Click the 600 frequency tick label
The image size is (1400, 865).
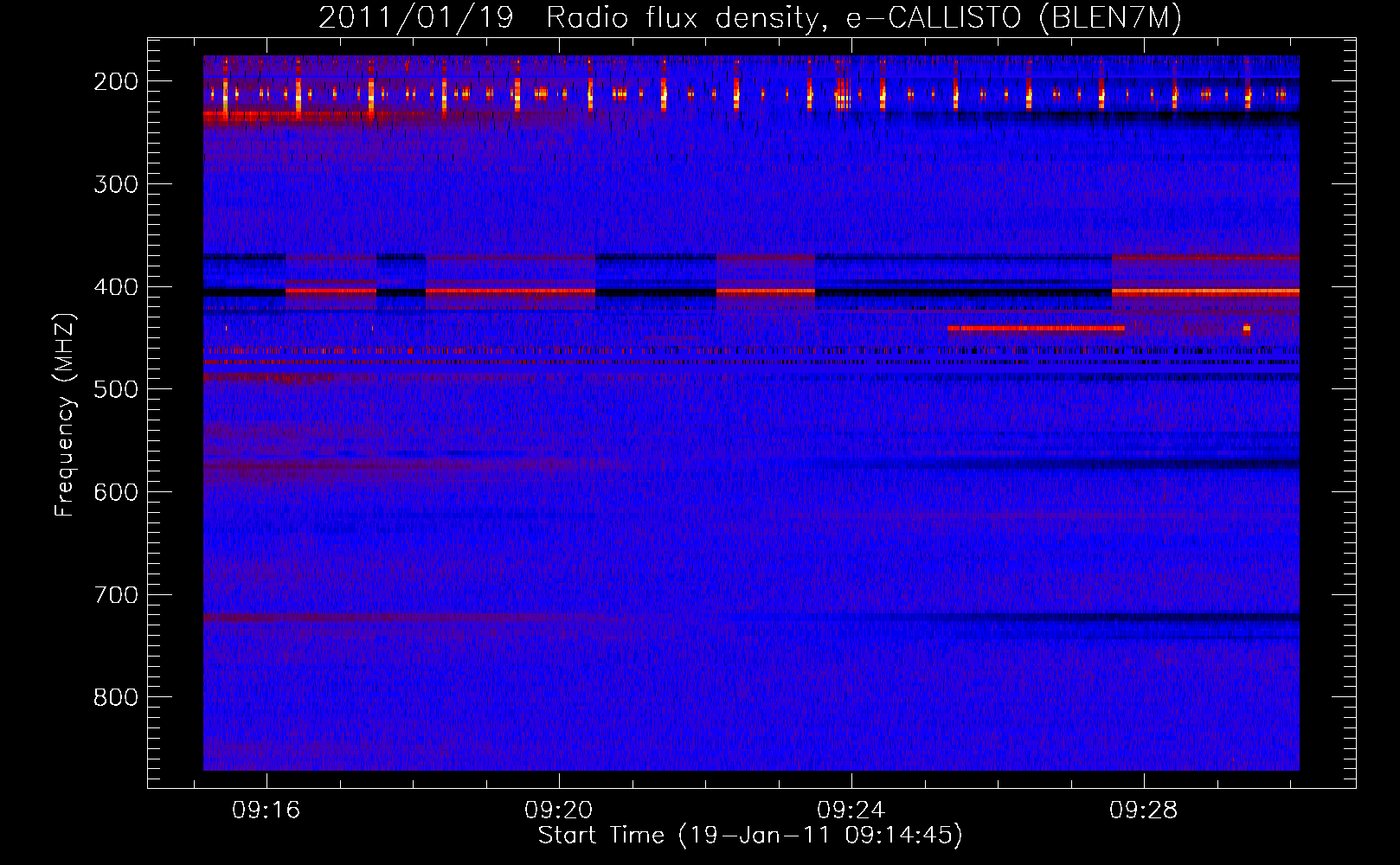pos(116,492)
